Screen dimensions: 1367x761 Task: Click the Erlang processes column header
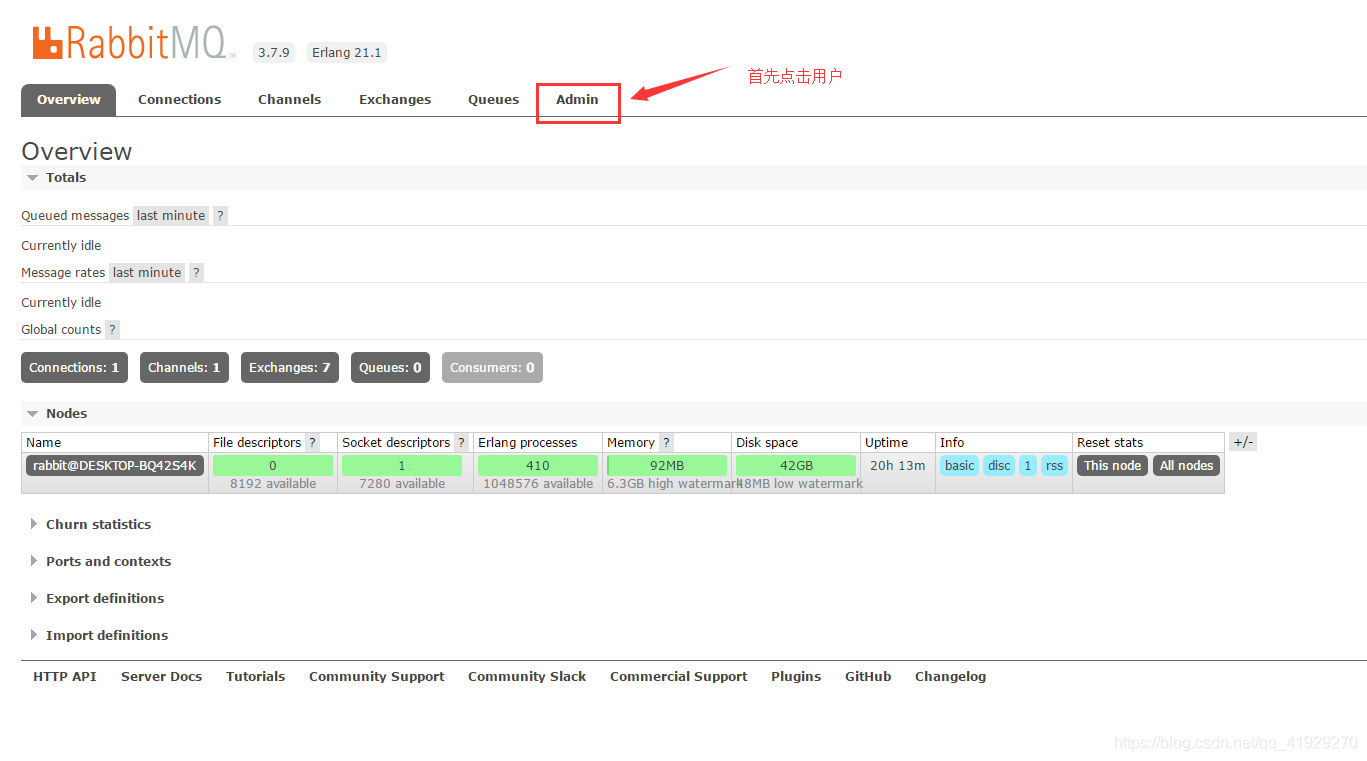(x=527, y=442)
